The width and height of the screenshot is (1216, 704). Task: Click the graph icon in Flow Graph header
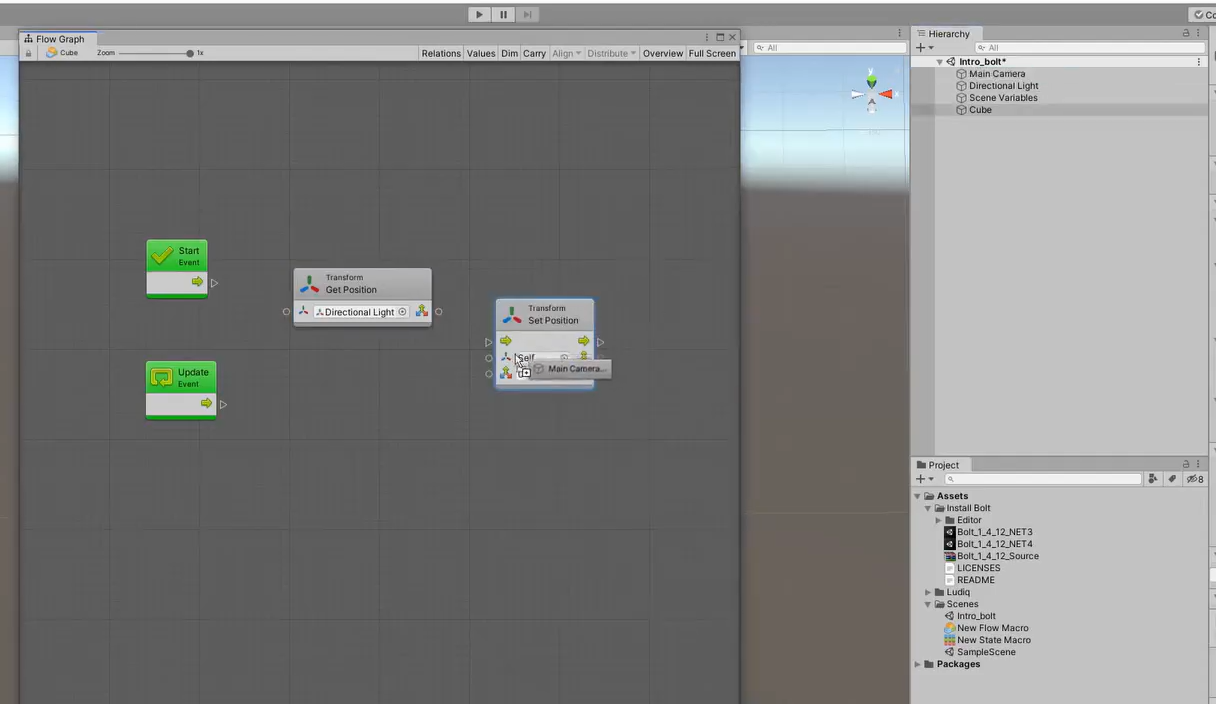[27, 39]
